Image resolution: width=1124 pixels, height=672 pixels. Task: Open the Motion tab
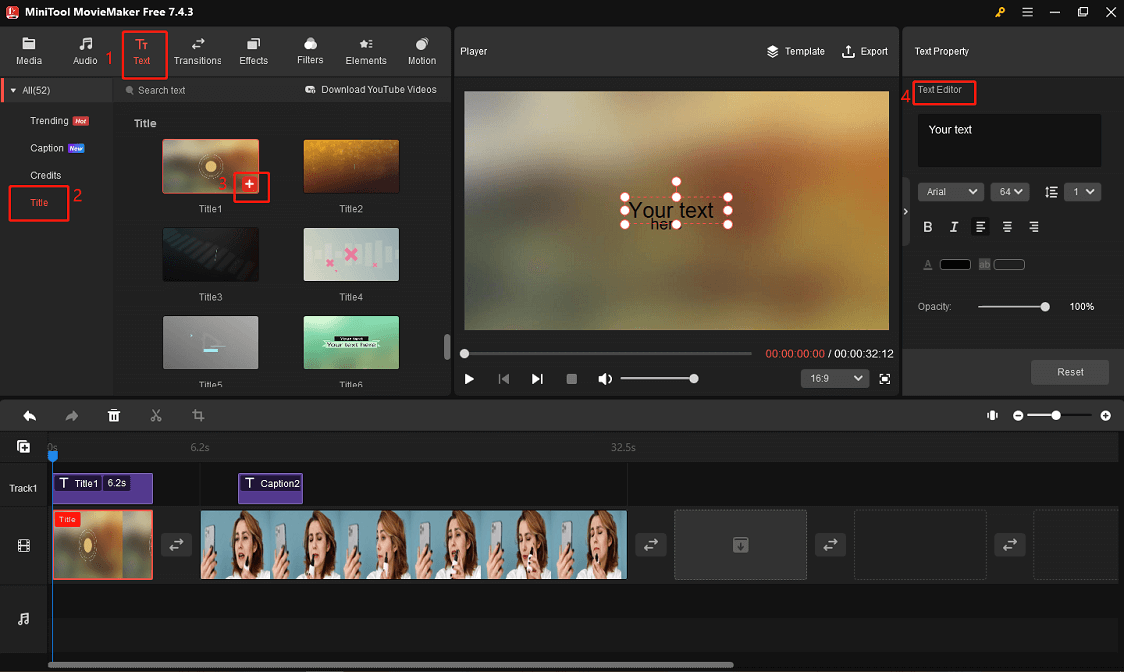click(422, 52)
